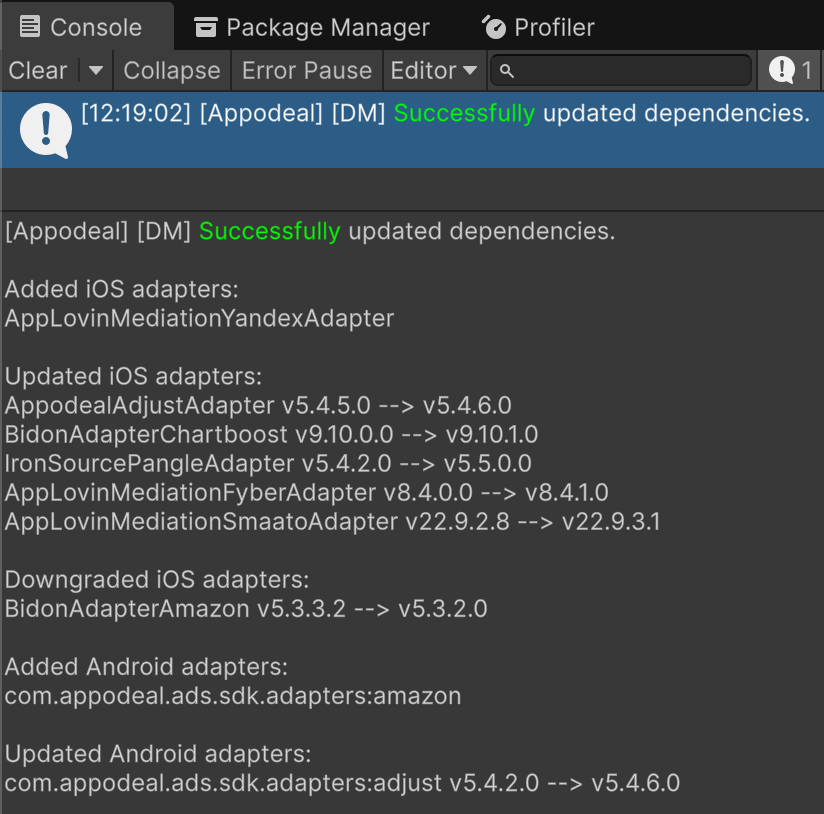Click the 'Added iOS adapters:' heading
Image resolution: width=824 pixels, height=814 pixels.
pyautogui.click(x=121, y=289)
